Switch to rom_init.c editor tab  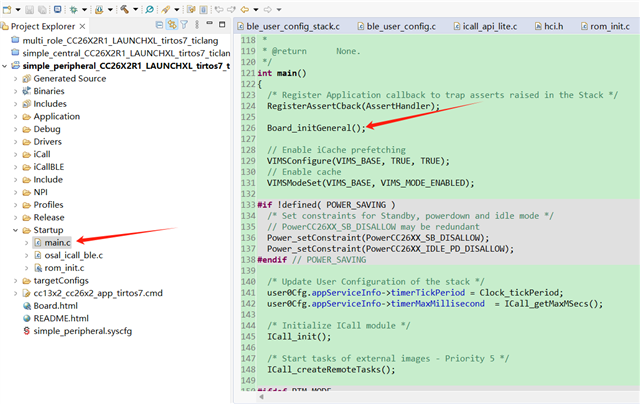[x=604, y=26]
